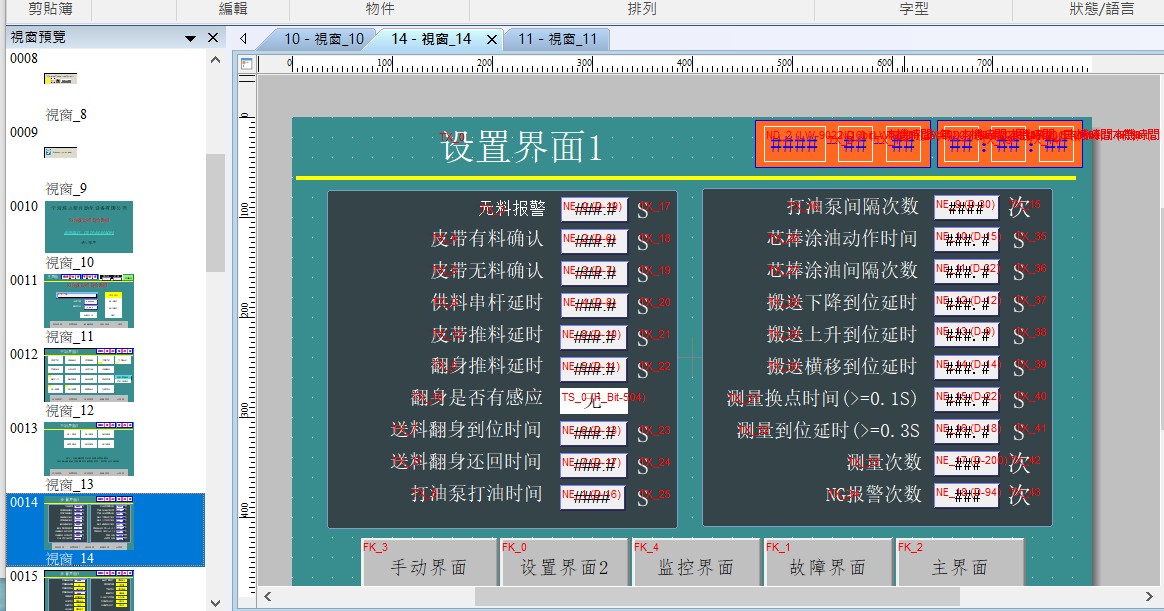Select window 0012 thumbnail in preview
Screen dimensions: 1164x611
[x=88, y=374]
